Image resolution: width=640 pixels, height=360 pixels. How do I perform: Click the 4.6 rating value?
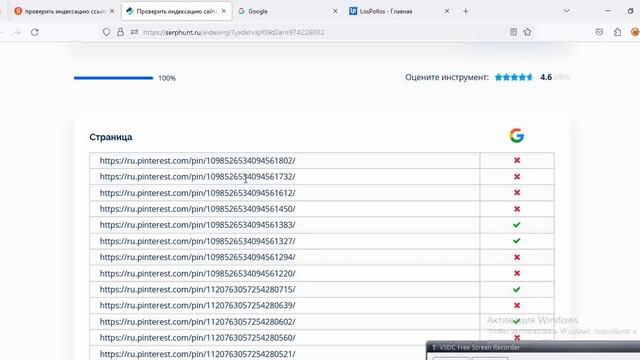(x=546, y=77)
